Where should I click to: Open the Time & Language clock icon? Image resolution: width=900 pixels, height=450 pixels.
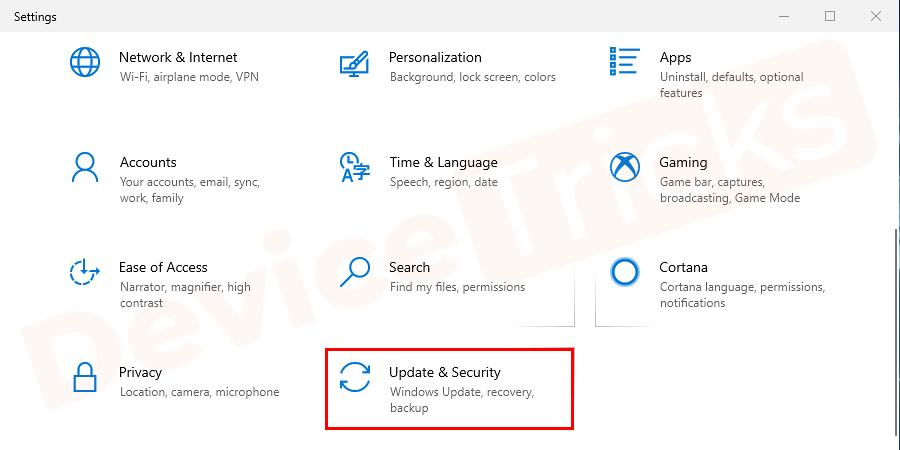[x=355, y=167]
